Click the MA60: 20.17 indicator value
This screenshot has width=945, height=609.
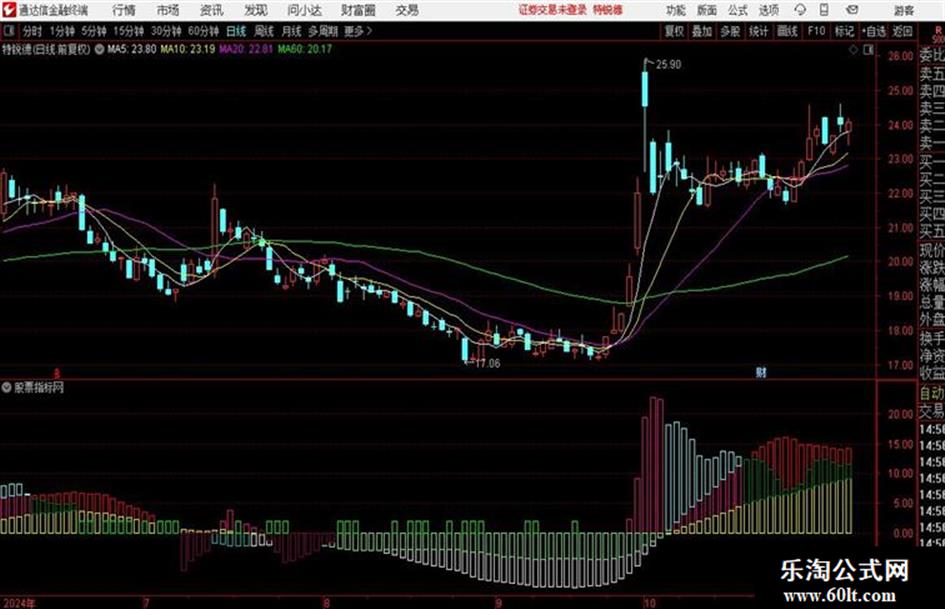point(304,49)
